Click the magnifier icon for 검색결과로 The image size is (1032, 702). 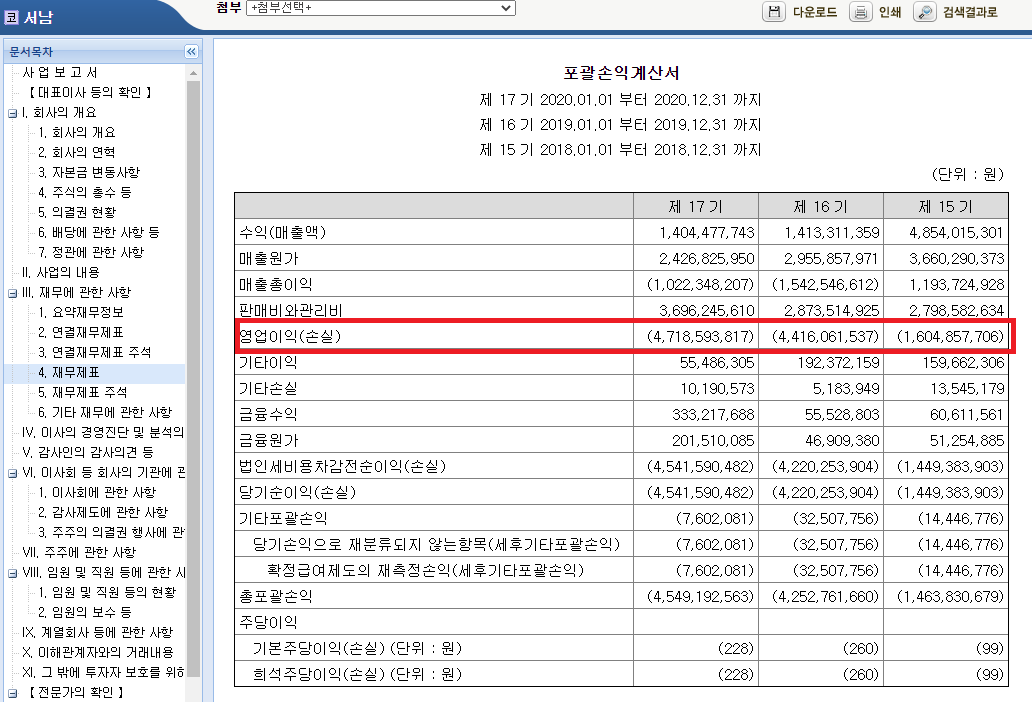pyautogui.click(x=925, y=12)
